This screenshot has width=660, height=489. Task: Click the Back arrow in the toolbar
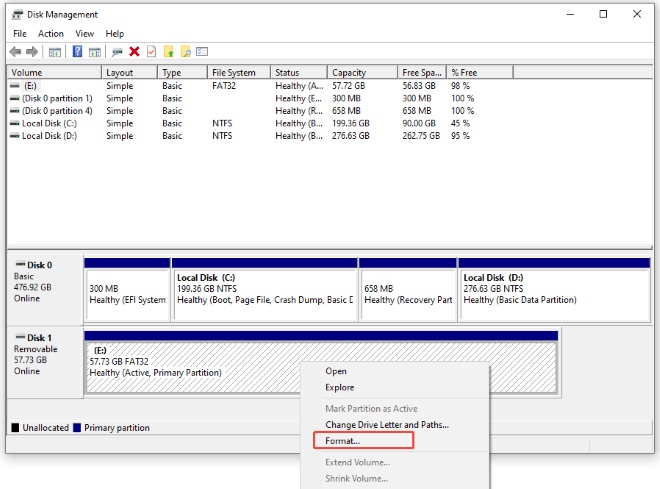tap(16, 52)
